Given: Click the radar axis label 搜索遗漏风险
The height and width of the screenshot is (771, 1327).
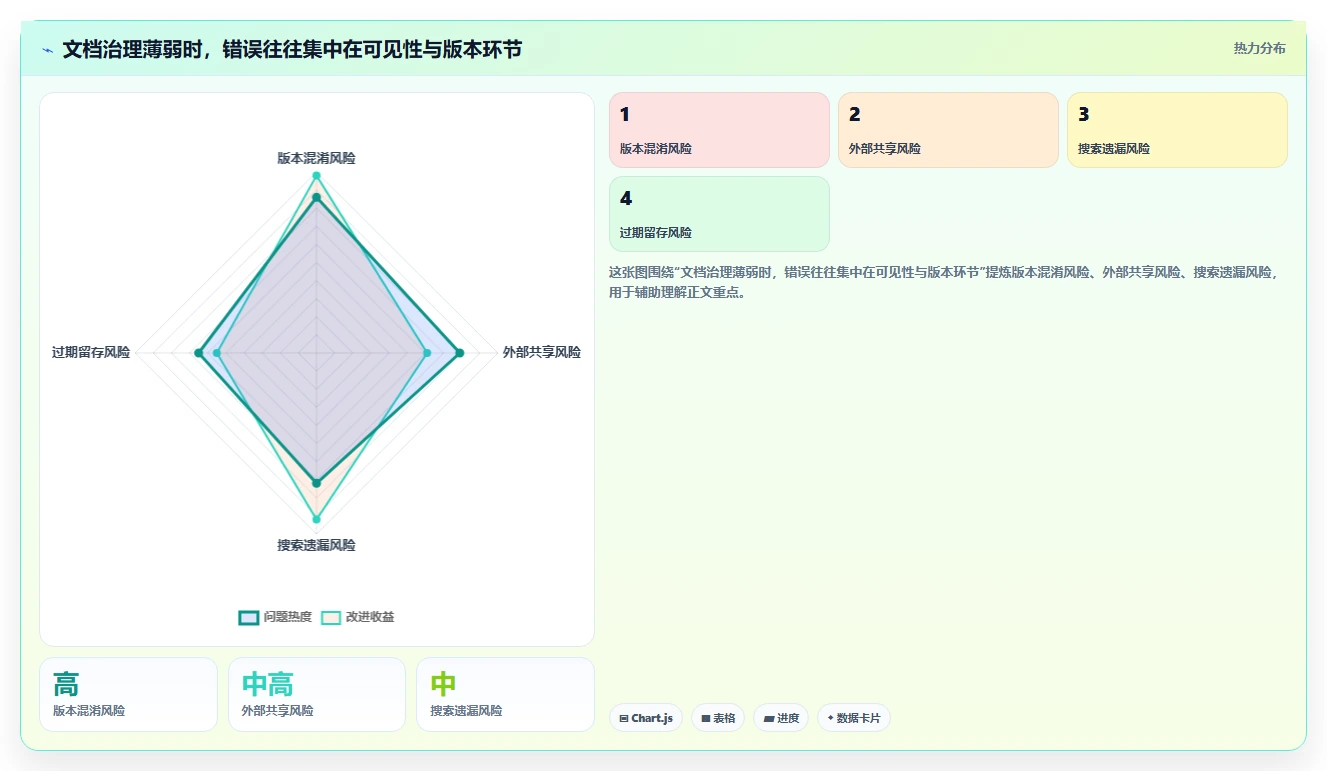Looking at the screenshot, I should [x=316, y=545].
